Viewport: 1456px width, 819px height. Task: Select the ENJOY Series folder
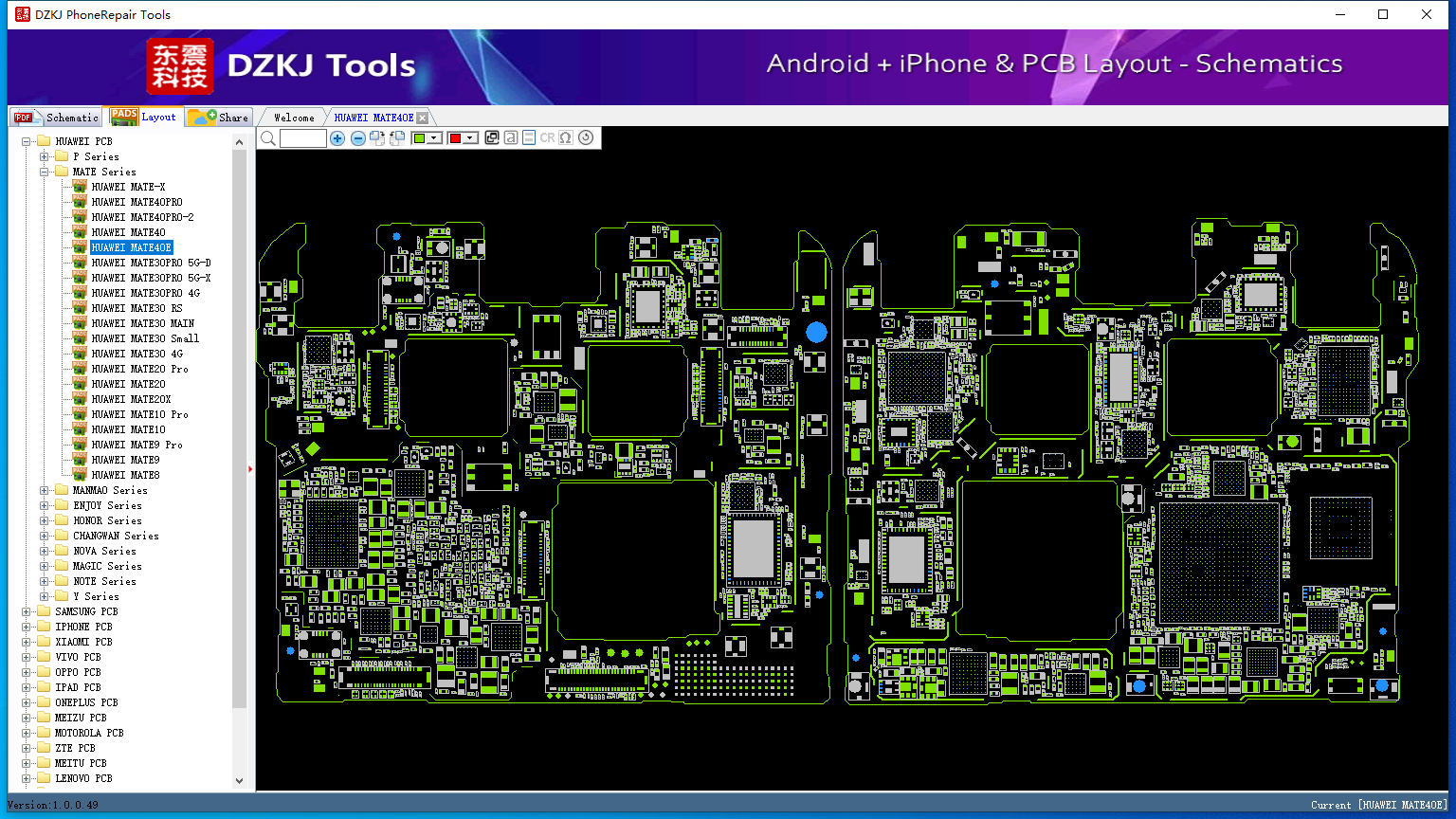107,505
